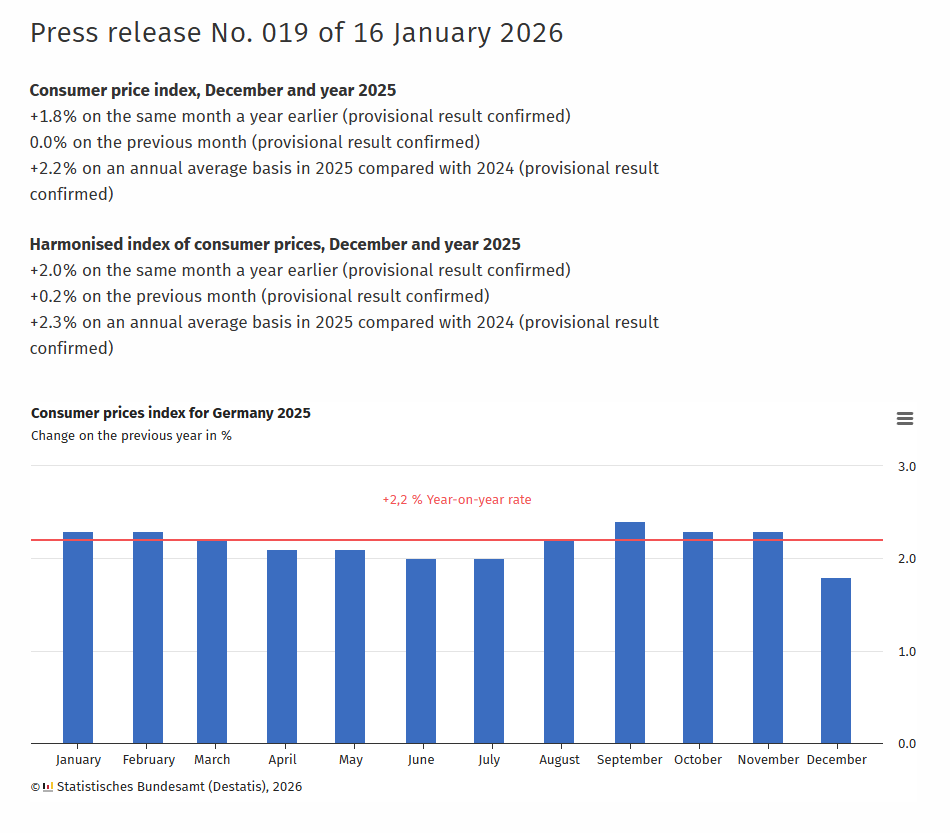Select the August bar
The height and width of the screenshot is (833, 950).
tap(559, 645)
